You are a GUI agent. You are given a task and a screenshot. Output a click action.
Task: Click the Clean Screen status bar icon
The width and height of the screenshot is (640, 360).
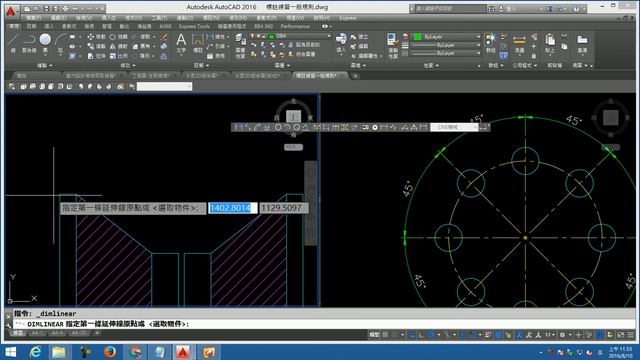[x=621, y=335]
